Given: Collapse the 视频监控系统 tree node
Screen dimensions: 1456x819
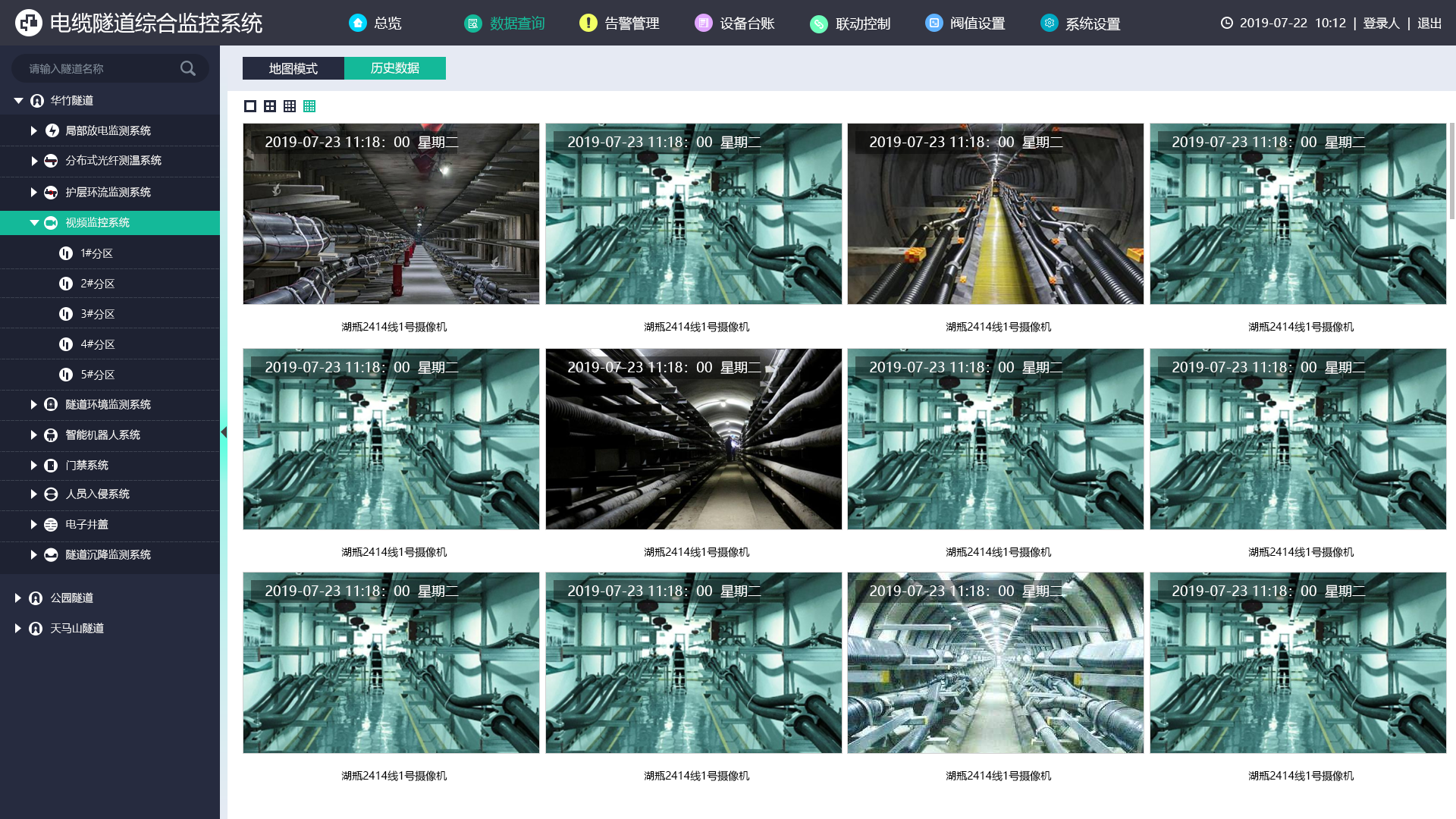Looking at the screenshot, I should [x=34, y=222].
